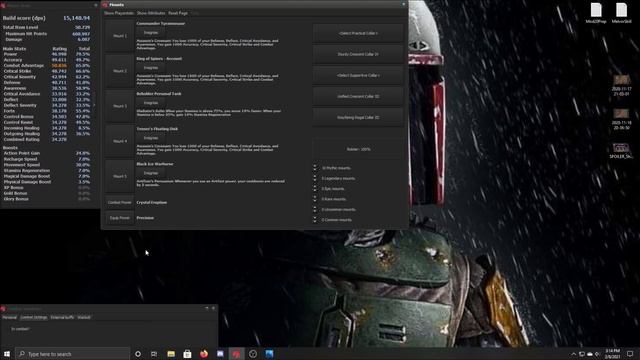Open Unified Crescent Collar dropdown

tap(358, 96)
